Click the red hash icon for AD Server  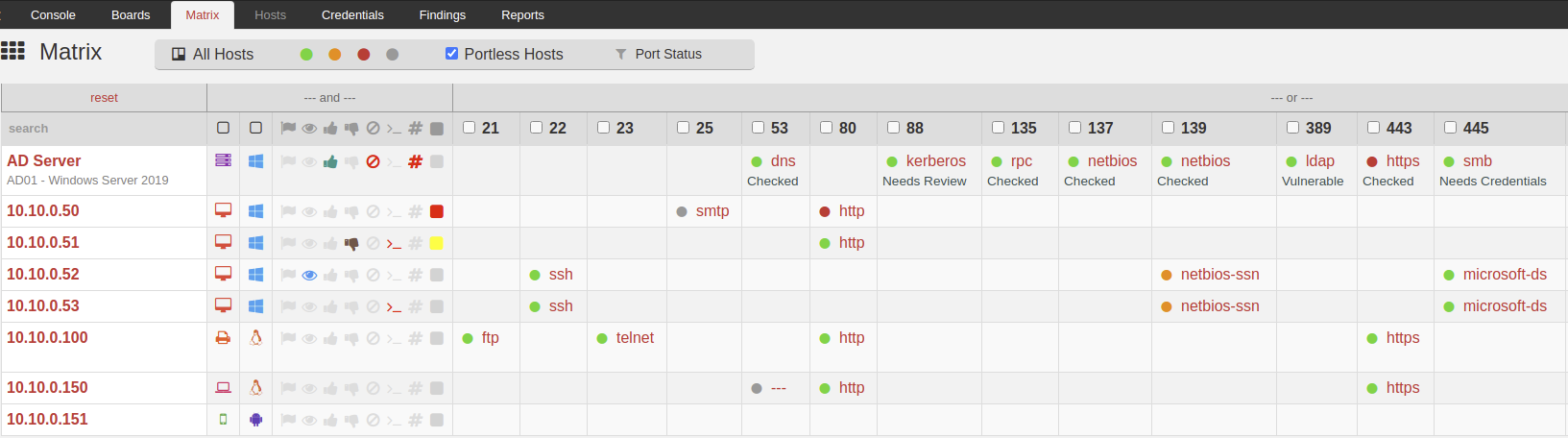coord(415,161)
